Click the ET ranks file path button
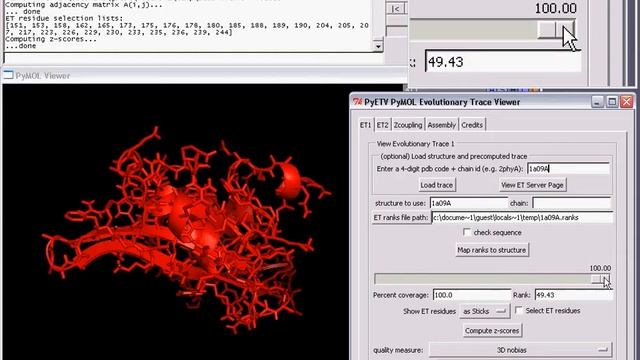The height and width of the screenshot is (360, 640). click(400, 218)
